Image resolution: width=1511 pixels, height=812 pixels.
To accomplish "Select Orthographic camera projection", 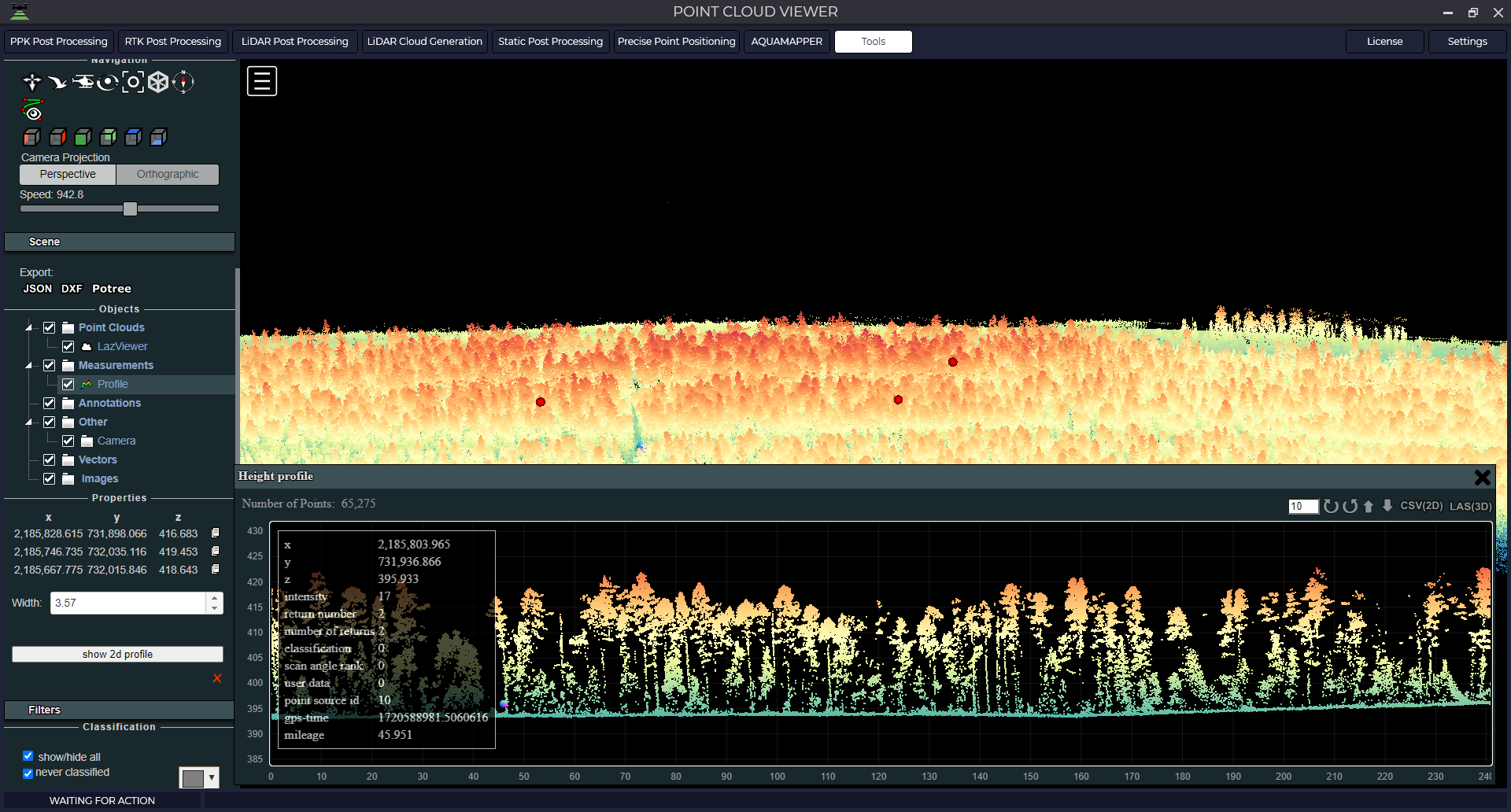I will 168,174.
